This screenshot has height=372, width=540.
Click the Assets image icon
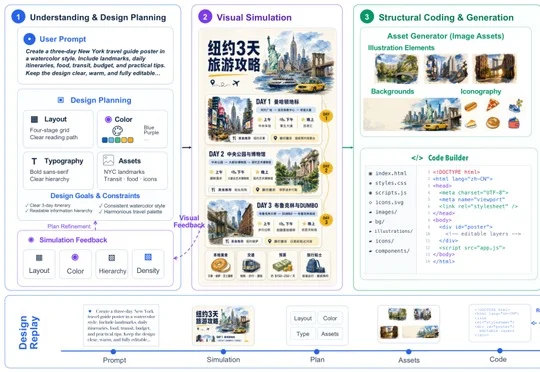click(x=108, y=160)
